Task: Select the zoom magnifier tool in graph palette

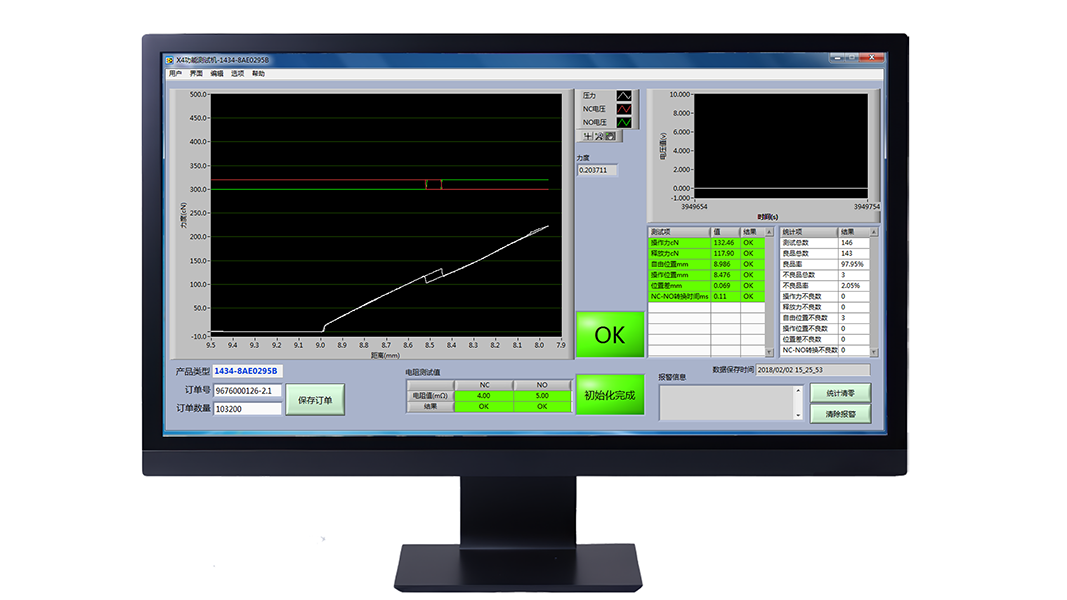Action: [x=599, y=136]
